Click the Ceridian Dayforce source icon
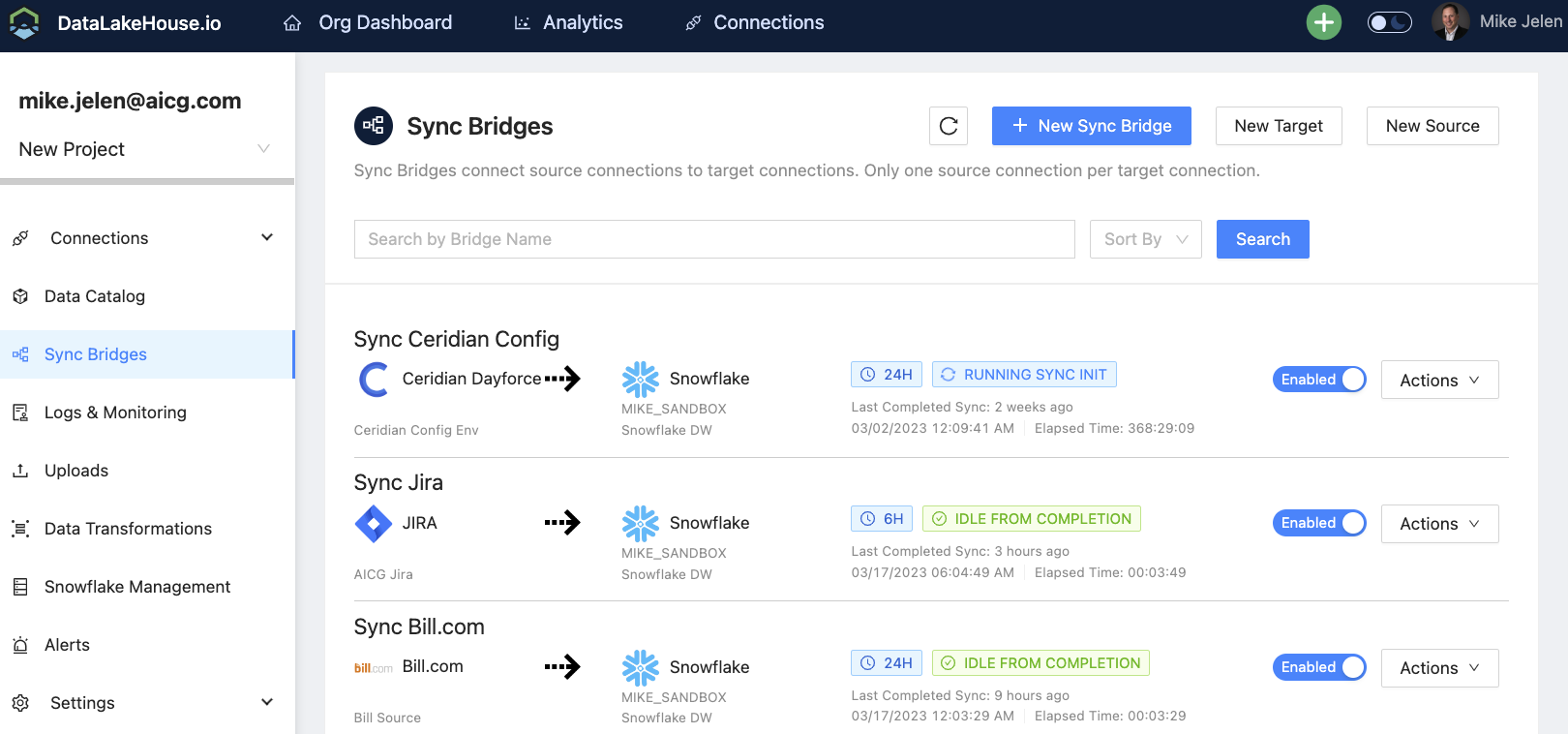 [x=374, y=380]
